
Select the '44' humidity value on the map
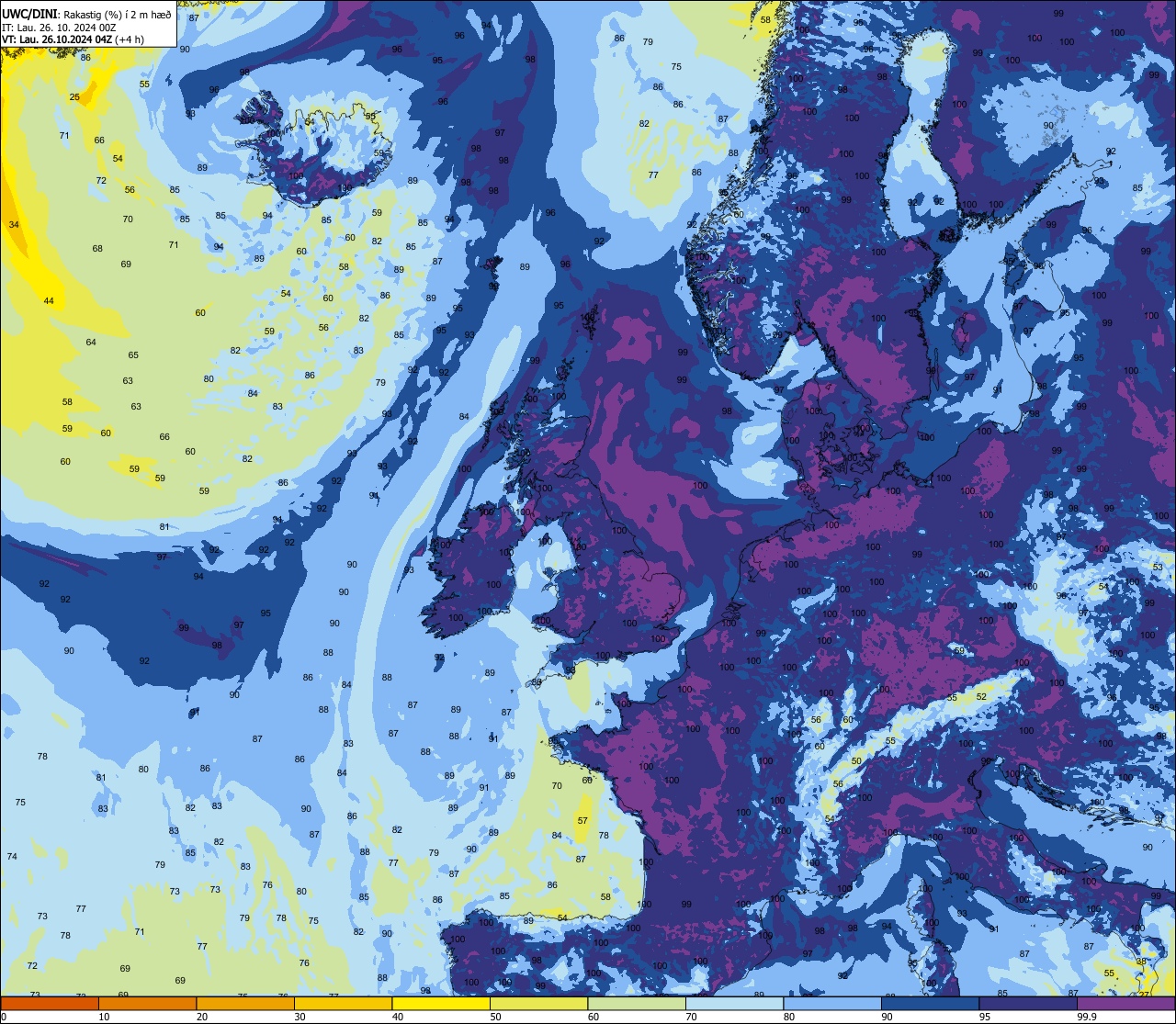(49, 301)
